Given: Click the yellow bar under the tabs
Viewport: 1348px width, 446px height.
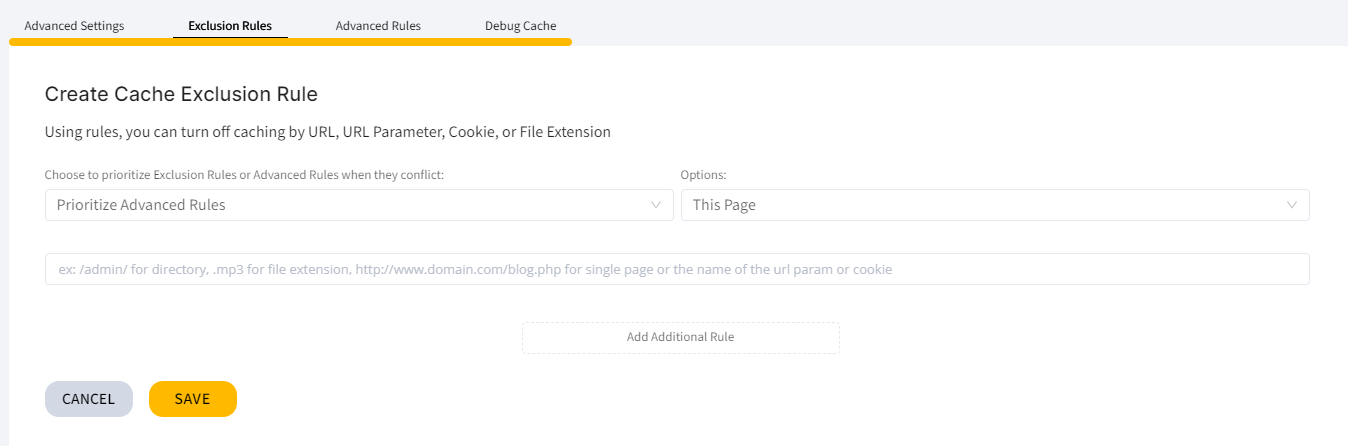Looking at the screenshot, I should [290, 42].
